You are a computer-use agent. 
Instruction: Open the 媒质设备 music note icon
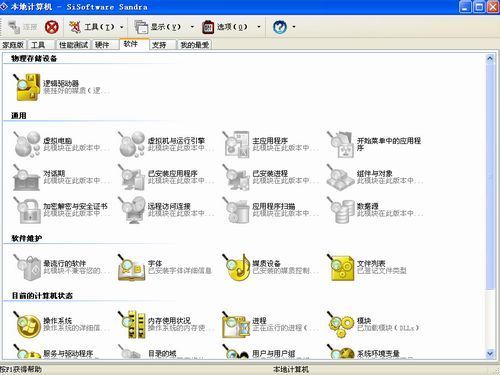[236, 267]
